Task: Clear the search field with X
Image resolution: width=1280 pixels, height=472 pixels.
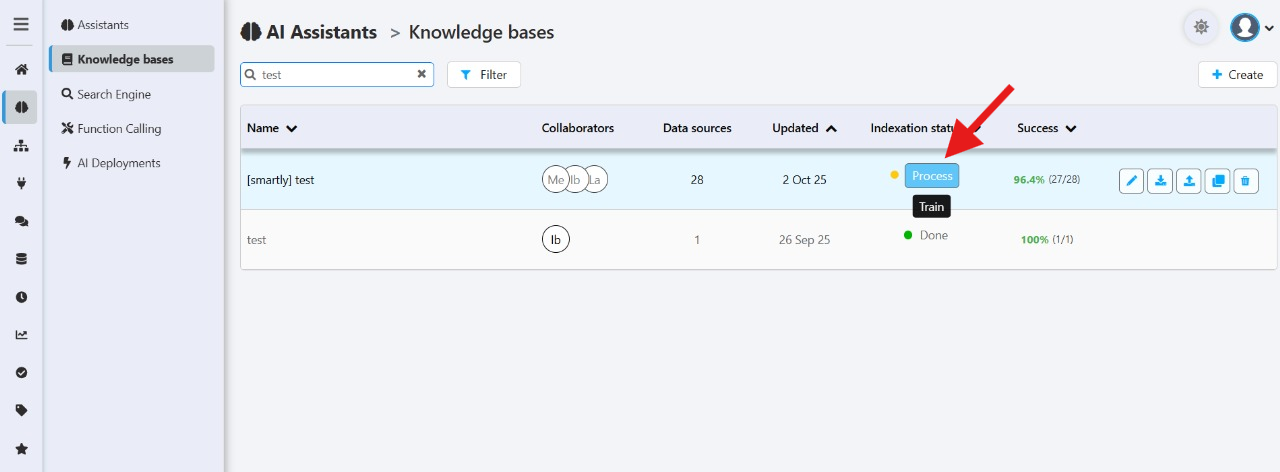Action: (x=421, y=74)
